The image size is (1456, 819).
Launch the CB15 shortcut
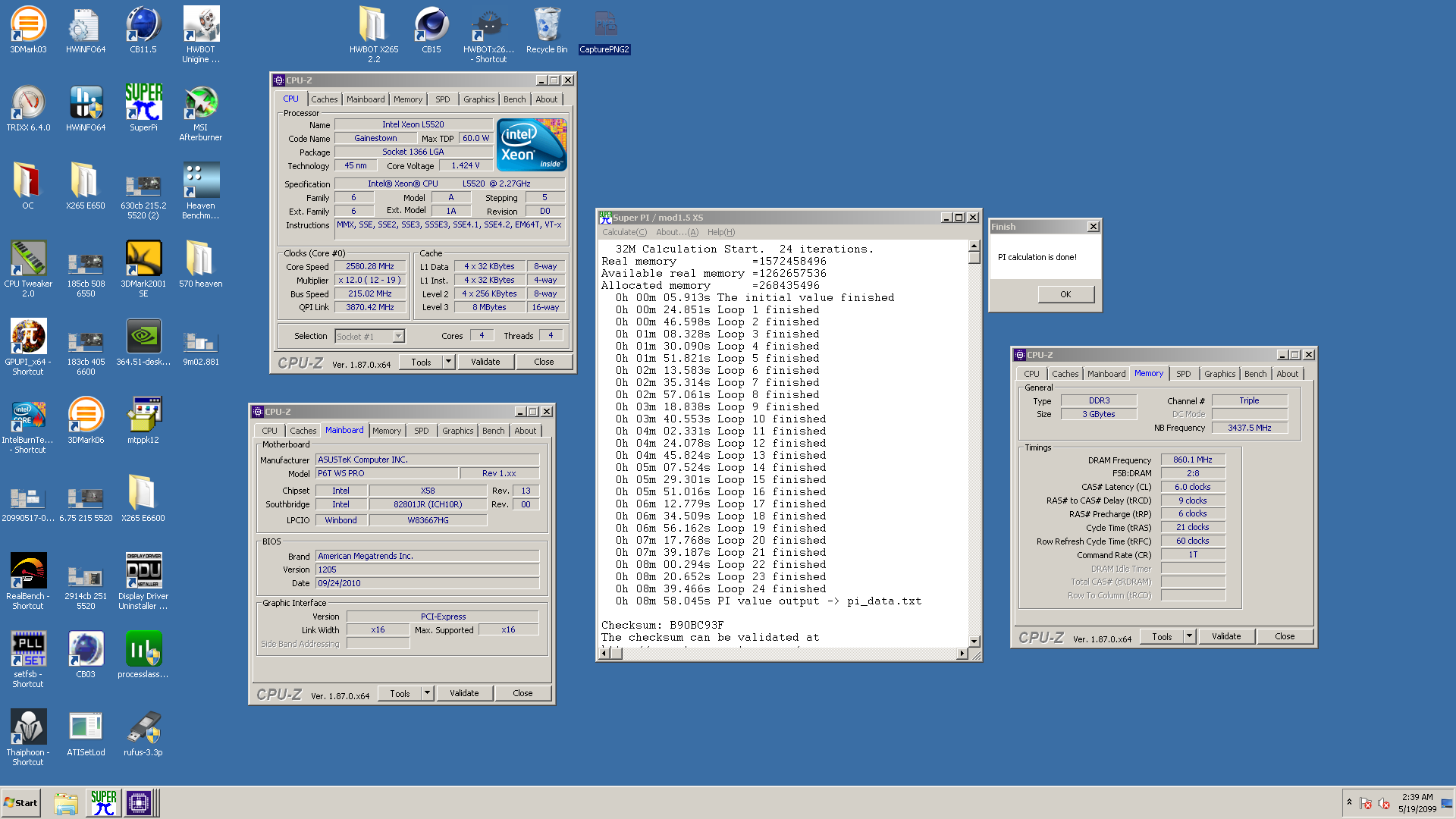431,30
